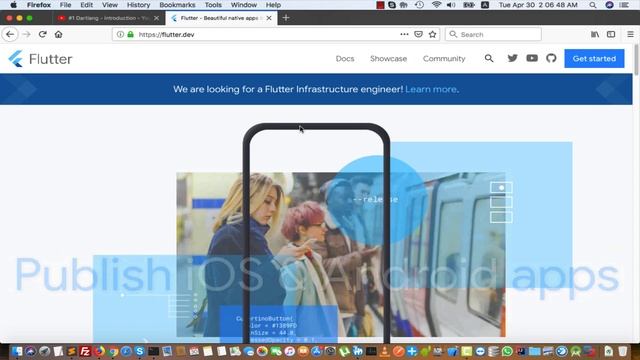
Task: Open WhatsApp from the Dock
Action: click(x=507, y=351)
